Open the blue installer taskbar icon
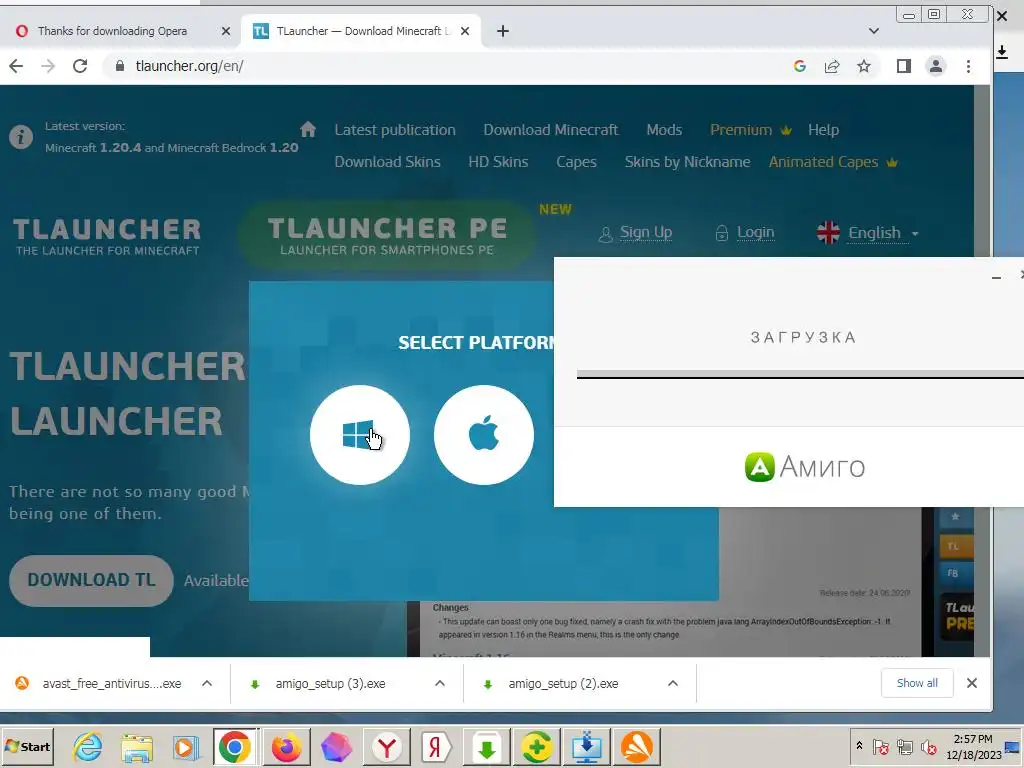The image size is (1024, 768). tap(586, 747)
